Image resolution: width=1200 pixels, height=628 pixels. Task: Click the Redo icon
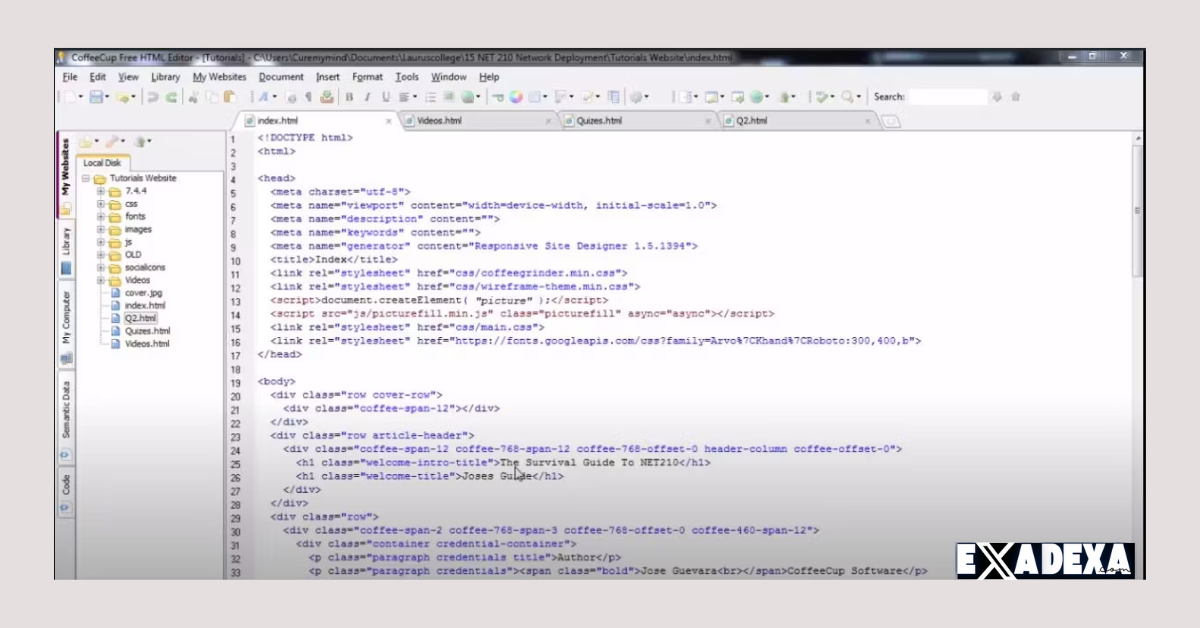[174, 96]
